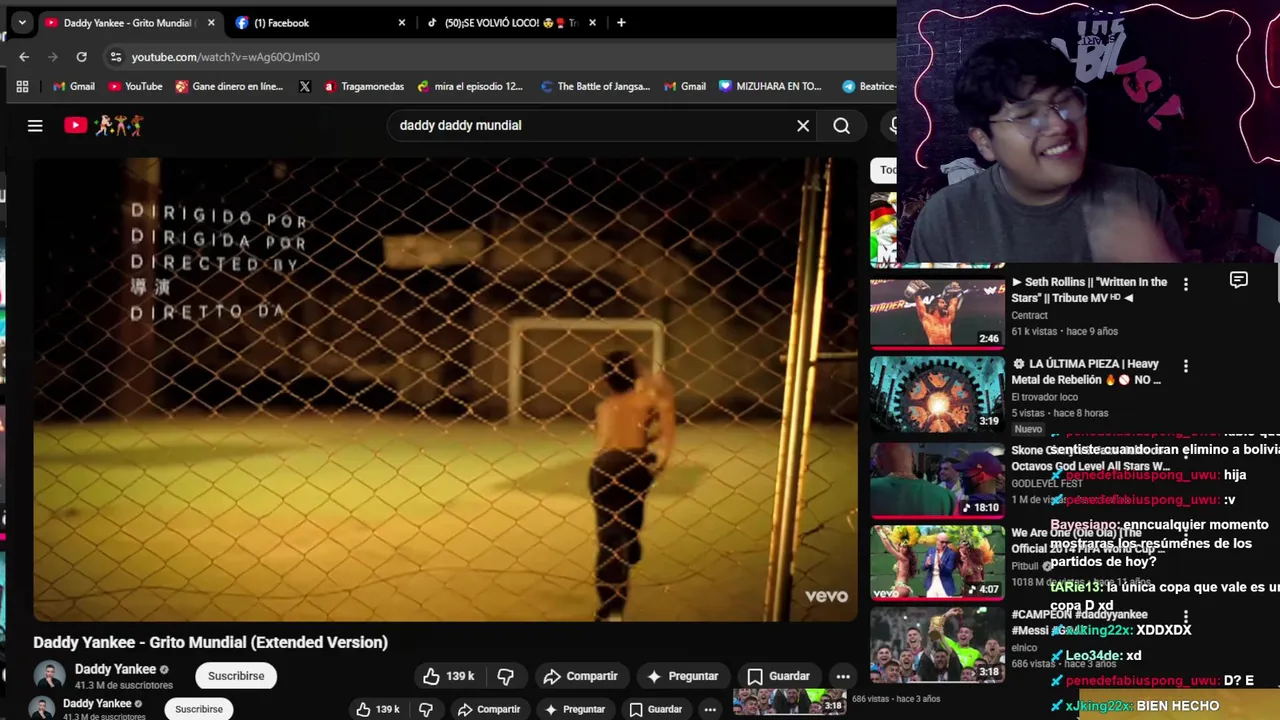Screen dimensions: 1280x720
Task: Open the YouTube hamburger guide menu
Action: [35, 125]
